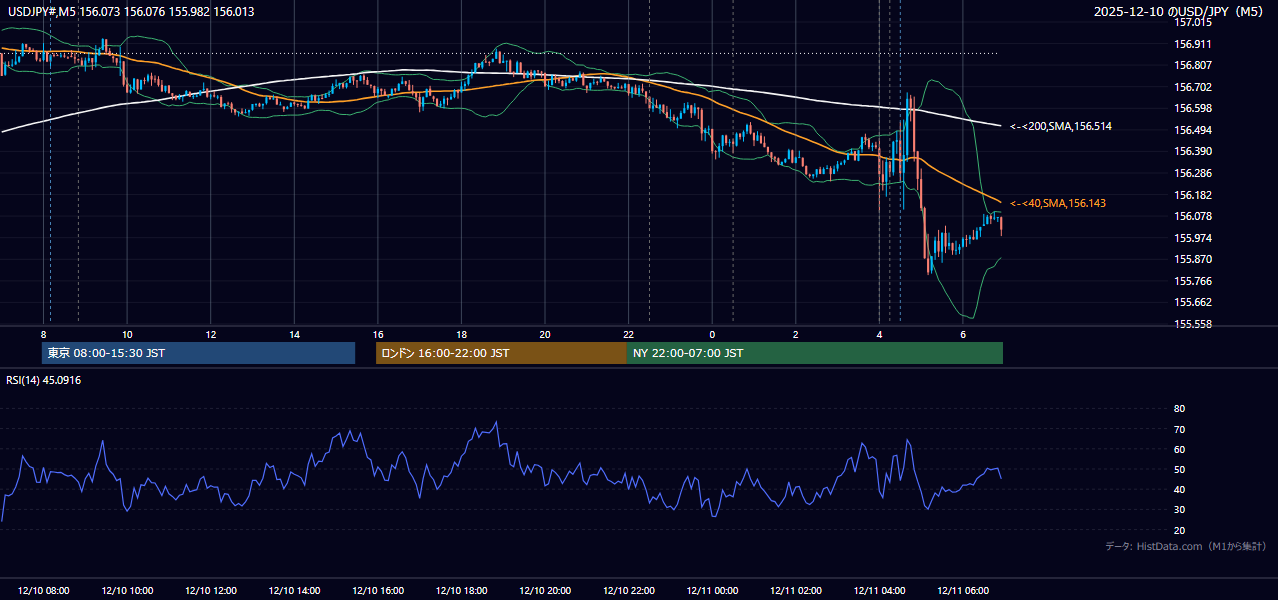Click the 200 SMA 156.514 label

tap(1060, 126)
